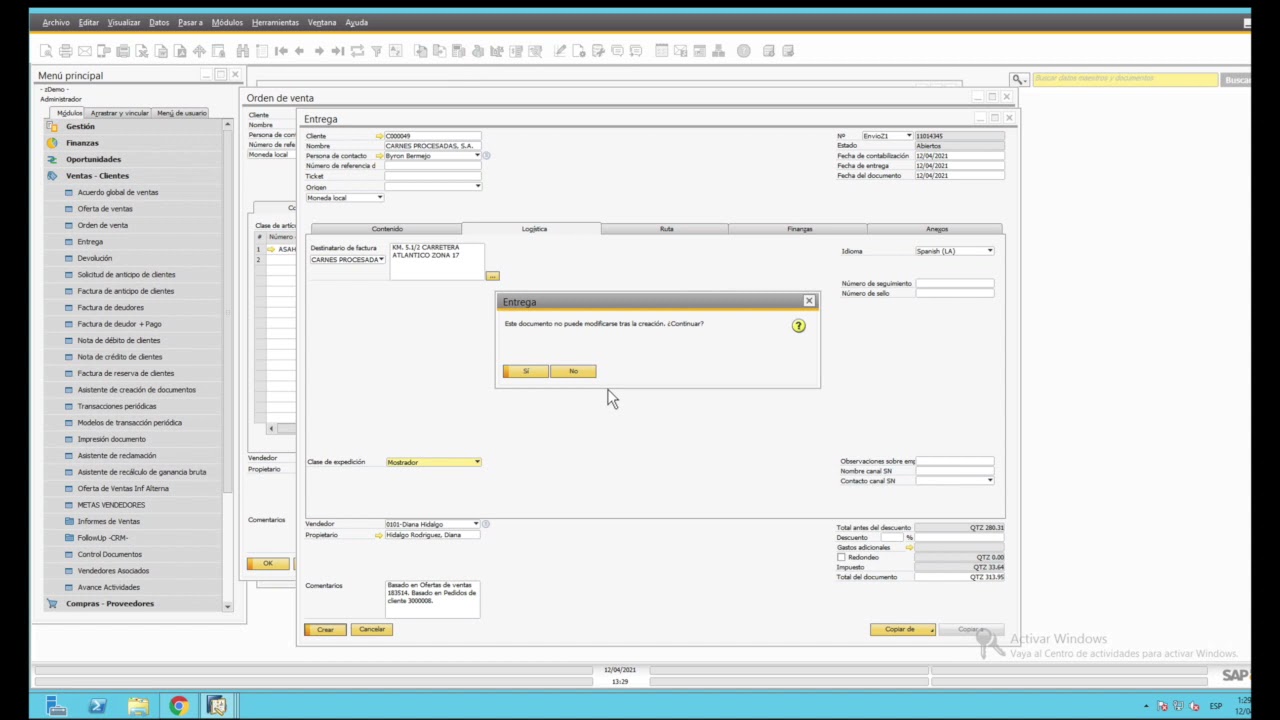Click the Crear button
Image resolution: width=1280 pixels, height=720 pixels.
325,629
